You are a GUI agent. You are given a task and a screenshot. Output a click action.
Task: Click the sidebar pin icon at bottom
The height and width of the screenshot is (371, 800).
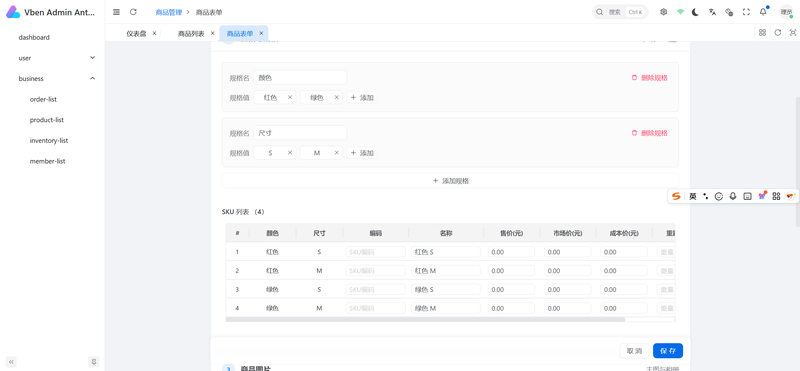[x=93, y=361]
